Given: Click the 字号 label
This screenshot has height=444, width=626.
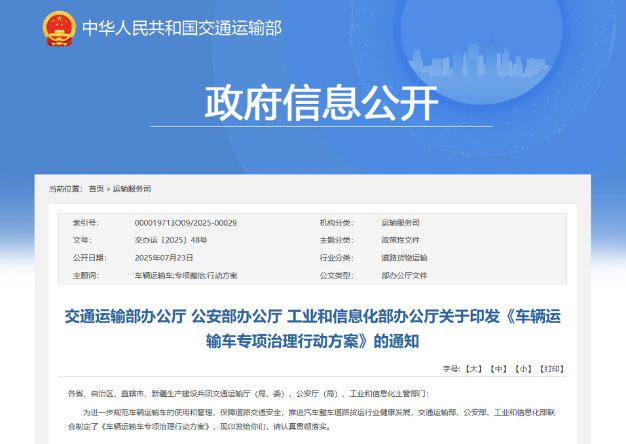Looking at the screenshot, I should click(x=452, y=369).
